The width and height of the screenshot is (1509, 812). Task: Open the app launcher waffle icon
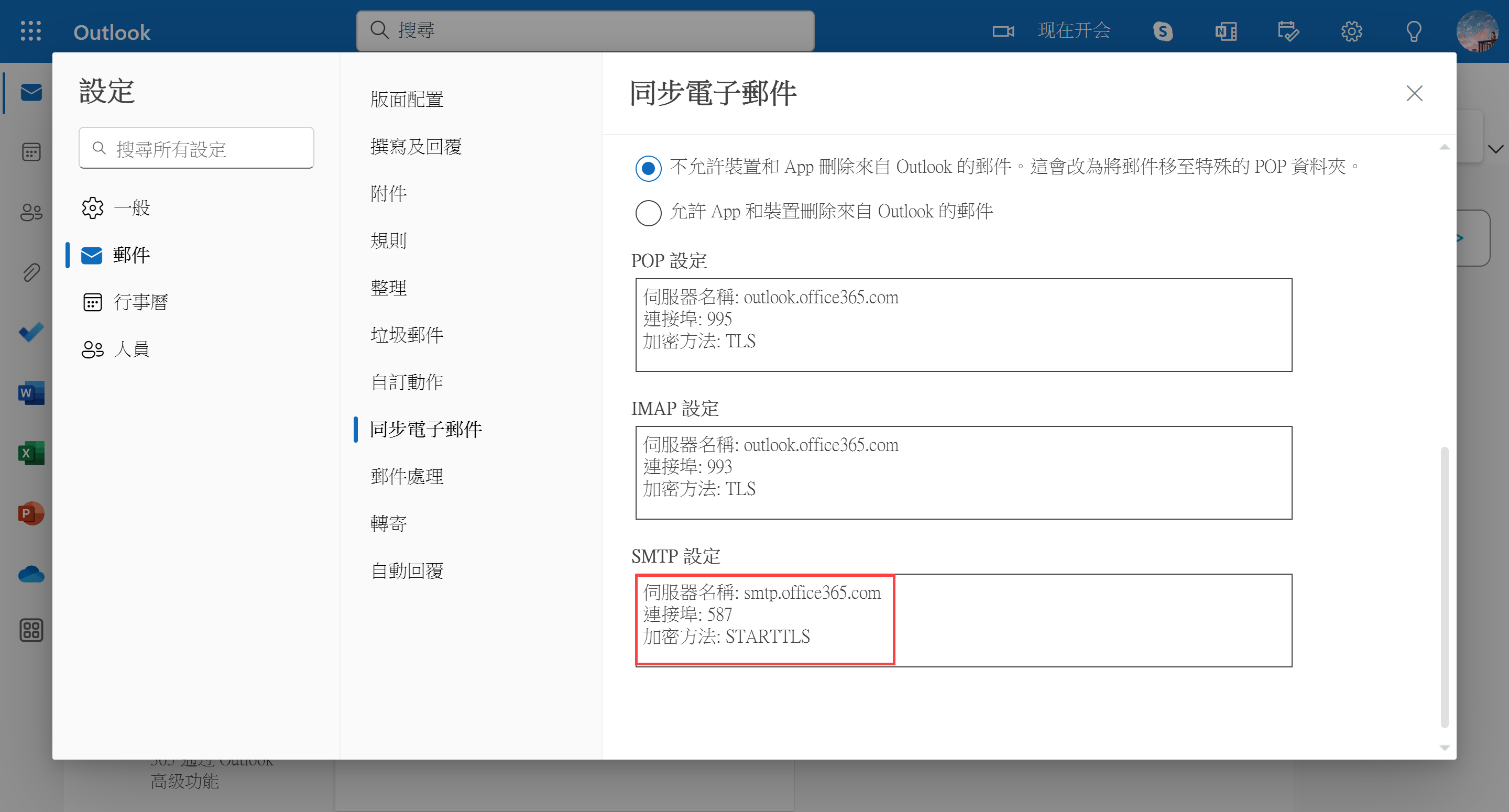click(30, 30)
